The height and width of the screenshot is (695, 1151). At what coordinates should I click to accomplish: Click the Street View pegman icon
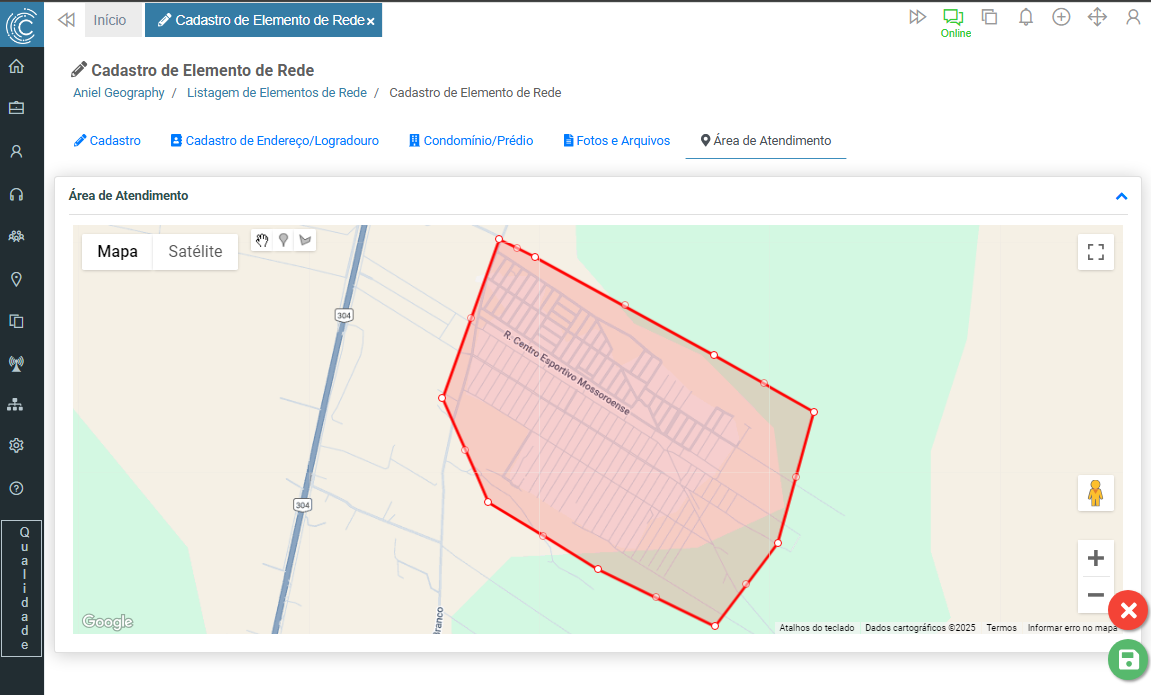coord(1095,493)
